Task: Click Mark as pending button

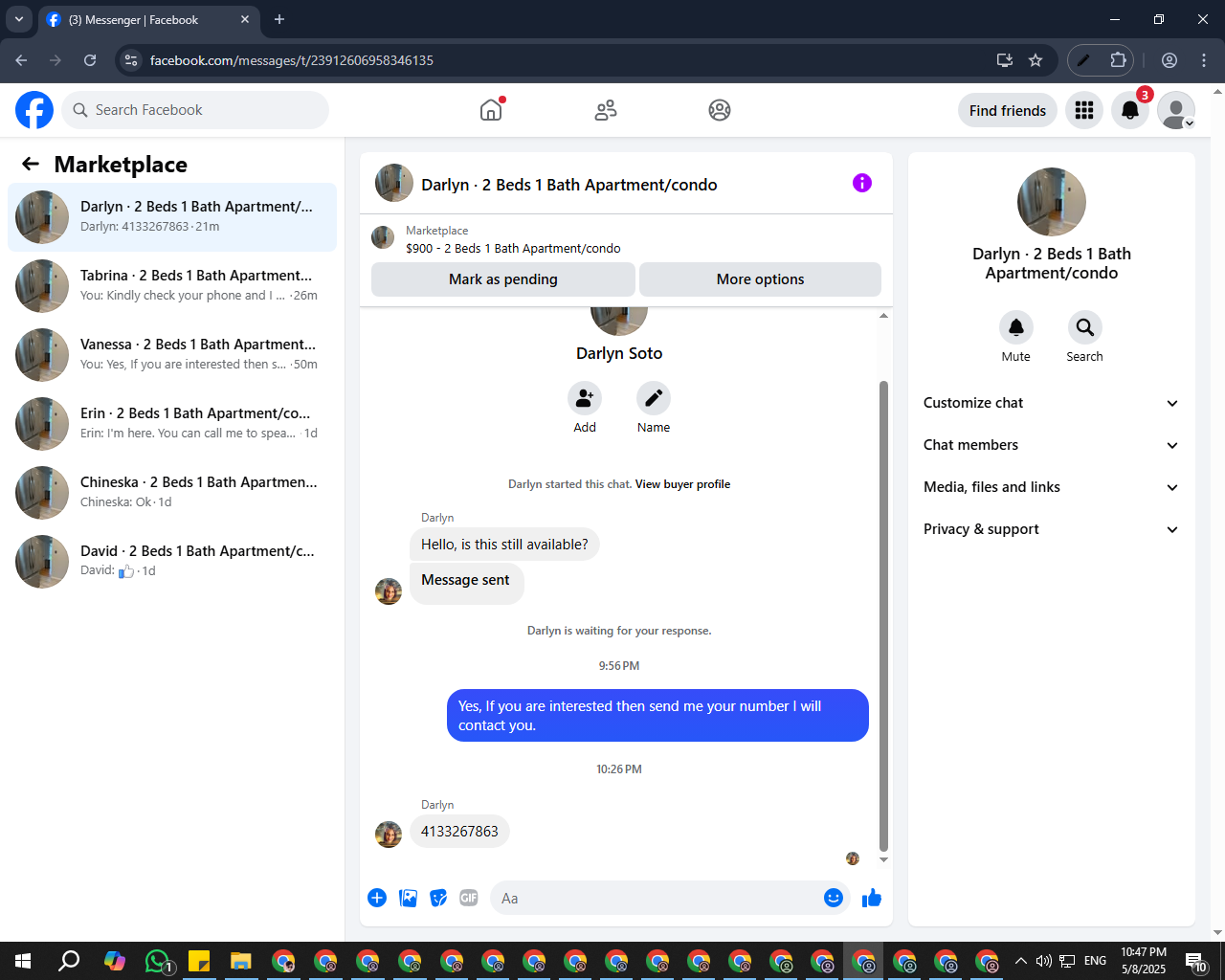Action: pos(503,279)
